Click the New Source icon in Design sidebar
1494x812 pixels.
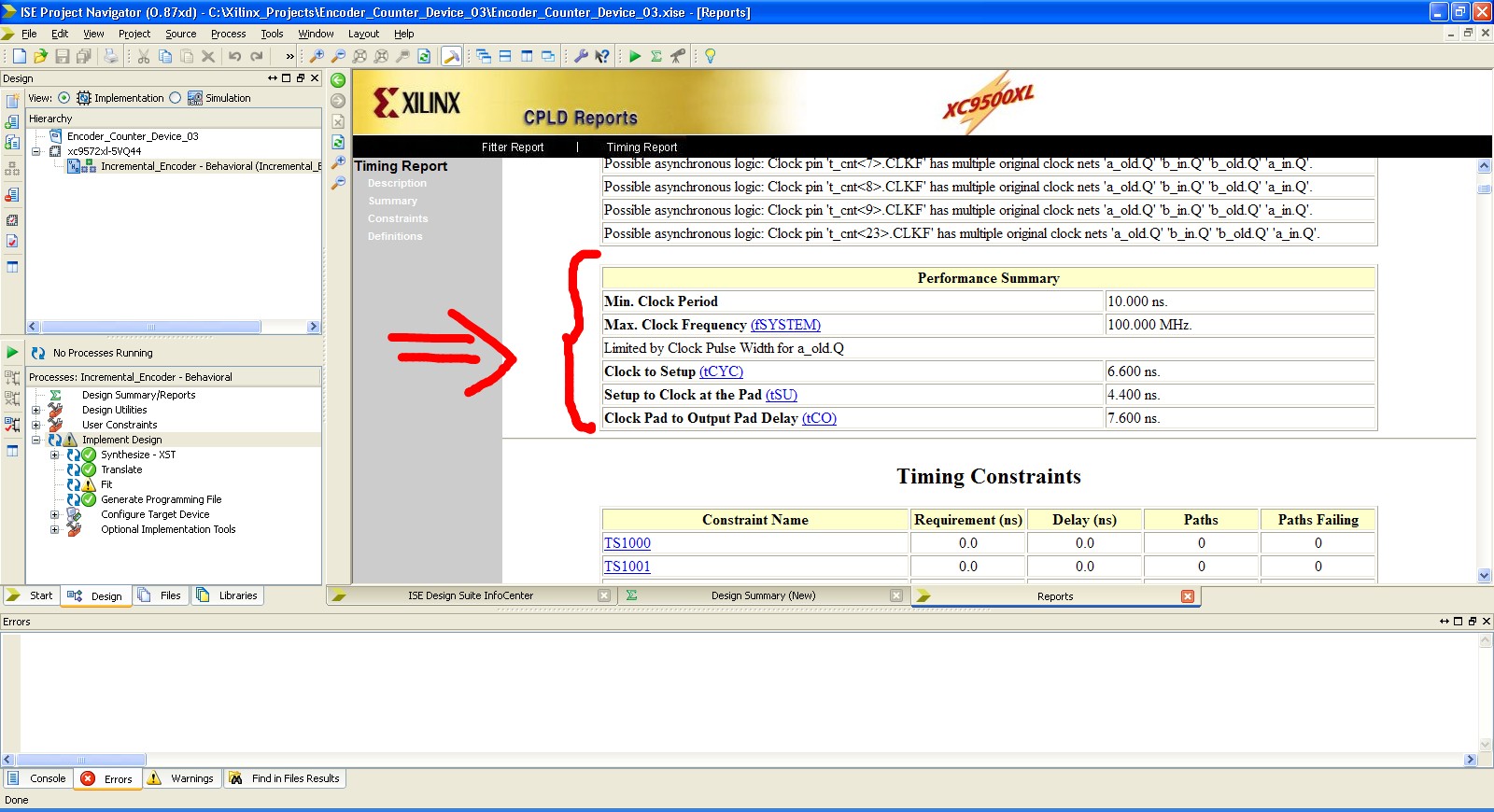click(12, 101)
